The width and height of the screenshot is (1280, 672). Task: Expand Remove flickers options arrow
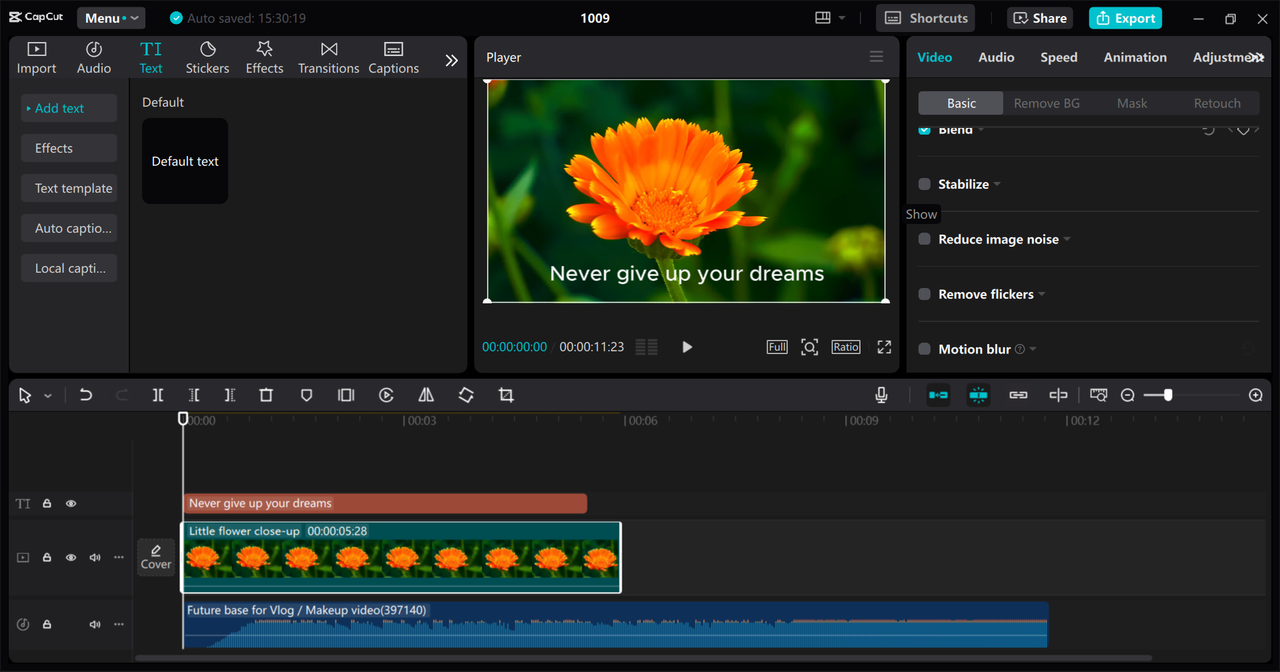pos(1042,295)
